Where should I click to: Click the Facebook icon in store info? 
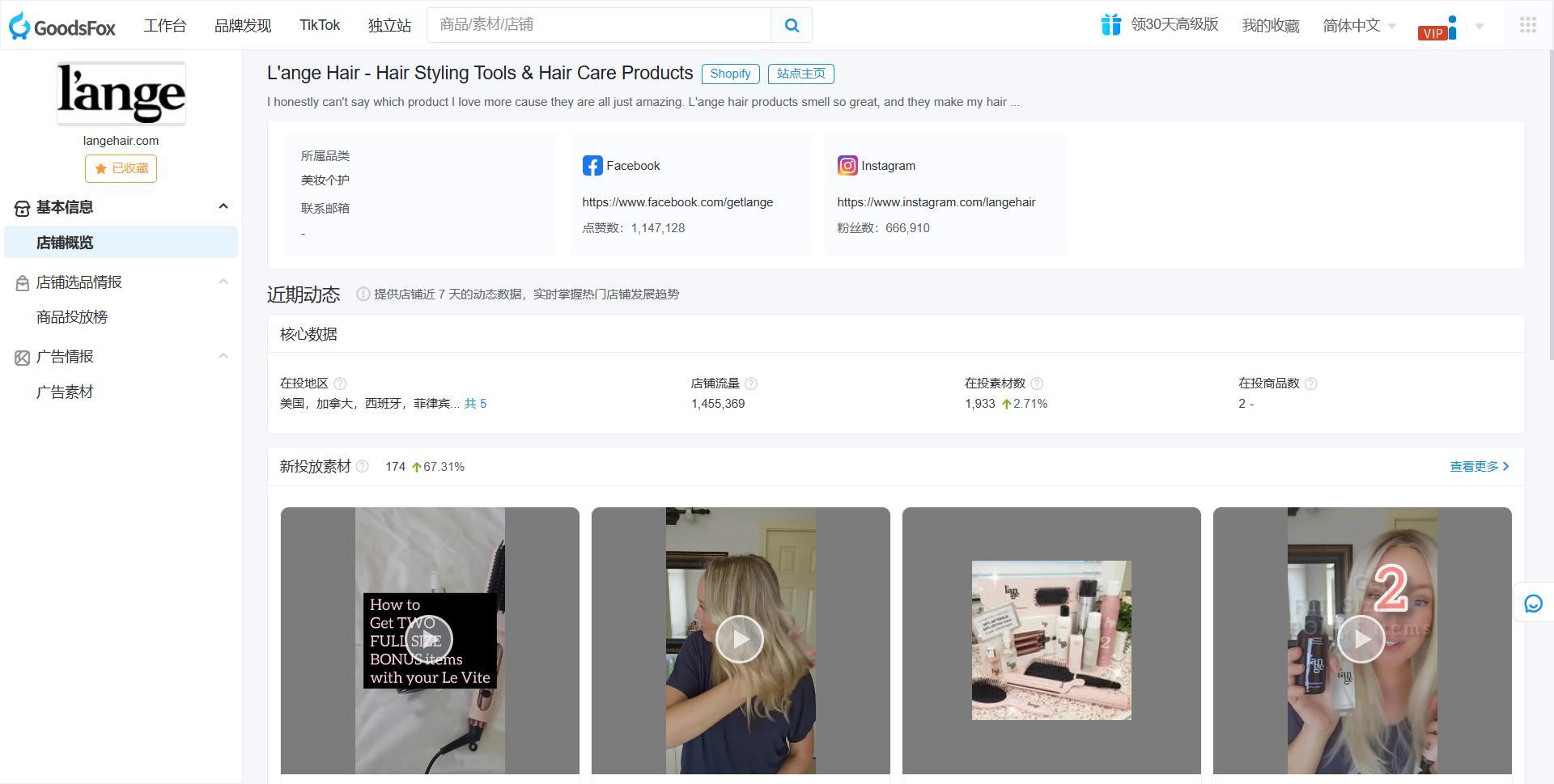tap(593, 165)
